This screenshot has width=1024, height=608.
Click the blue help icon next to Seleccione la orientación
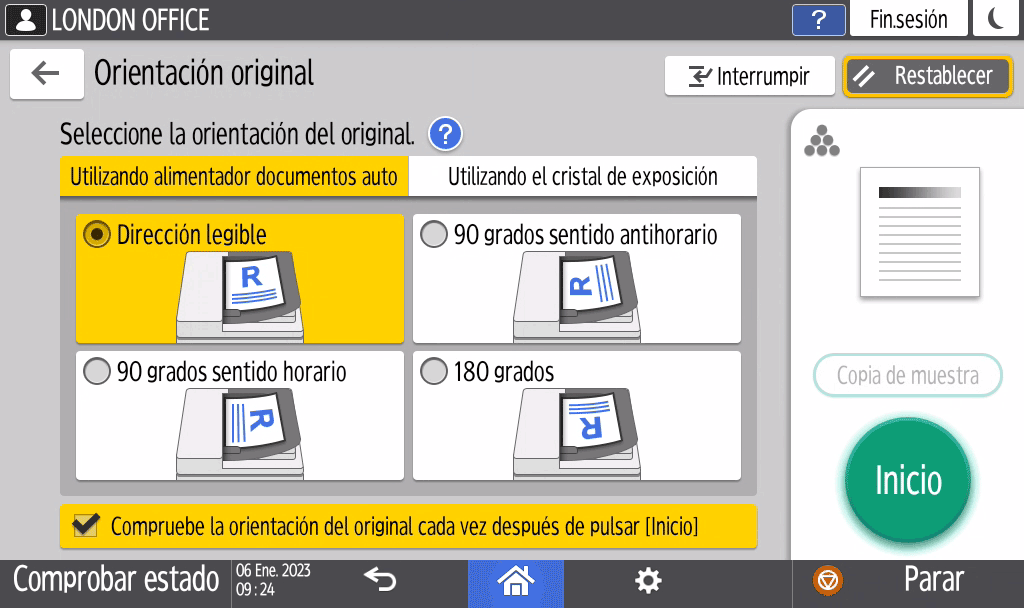(x=445, y=133)
